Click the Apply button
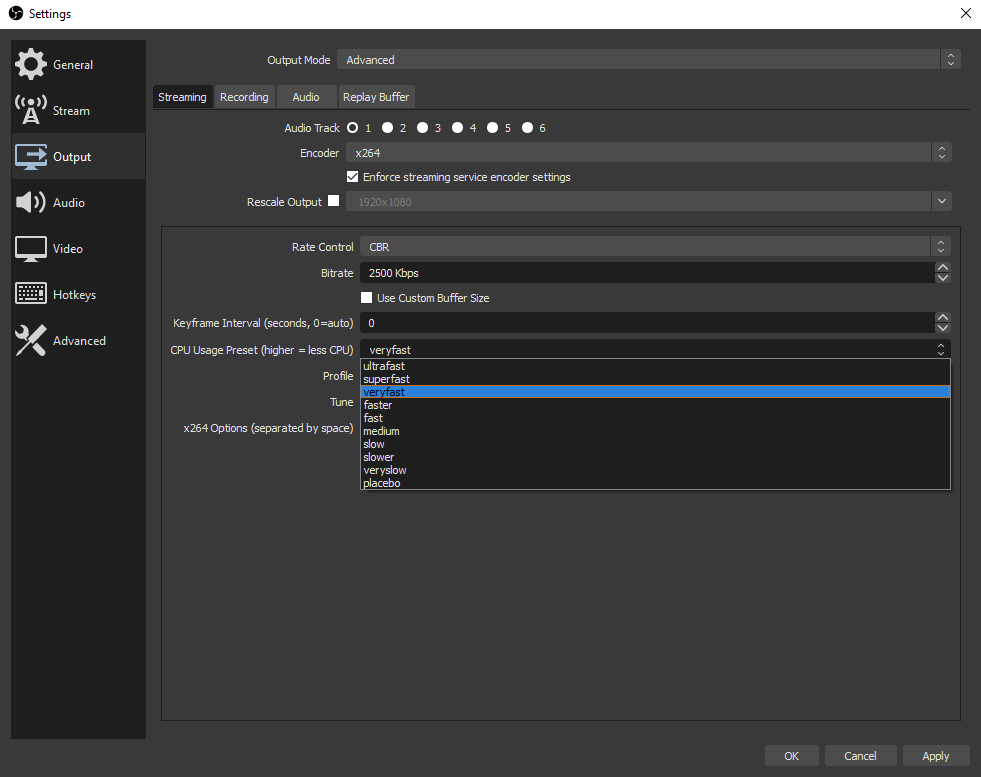The image size is (981, 777). (x=936, y=756)
